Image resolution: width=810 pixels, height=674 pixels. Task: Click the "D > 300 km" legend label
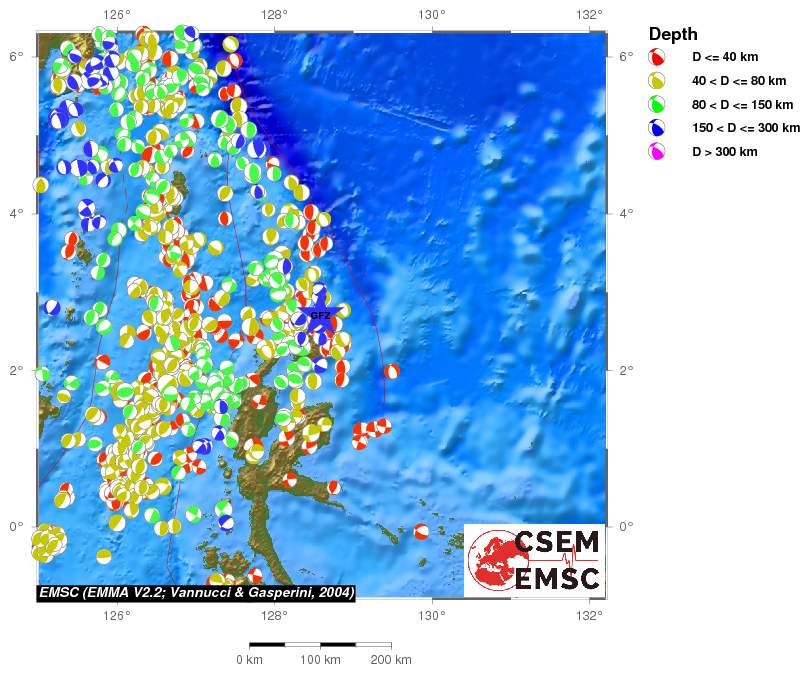click(725, 151)
